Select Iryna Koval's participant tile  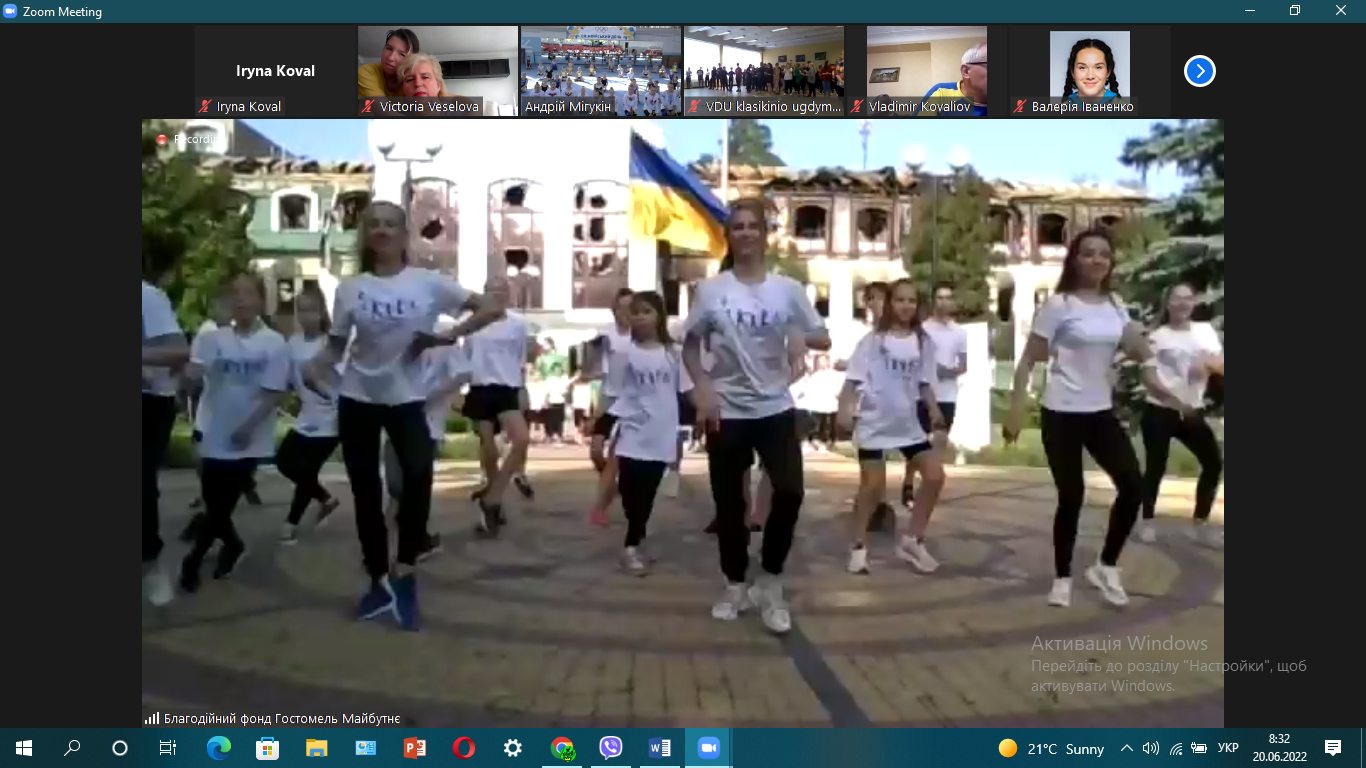point(275,72)
